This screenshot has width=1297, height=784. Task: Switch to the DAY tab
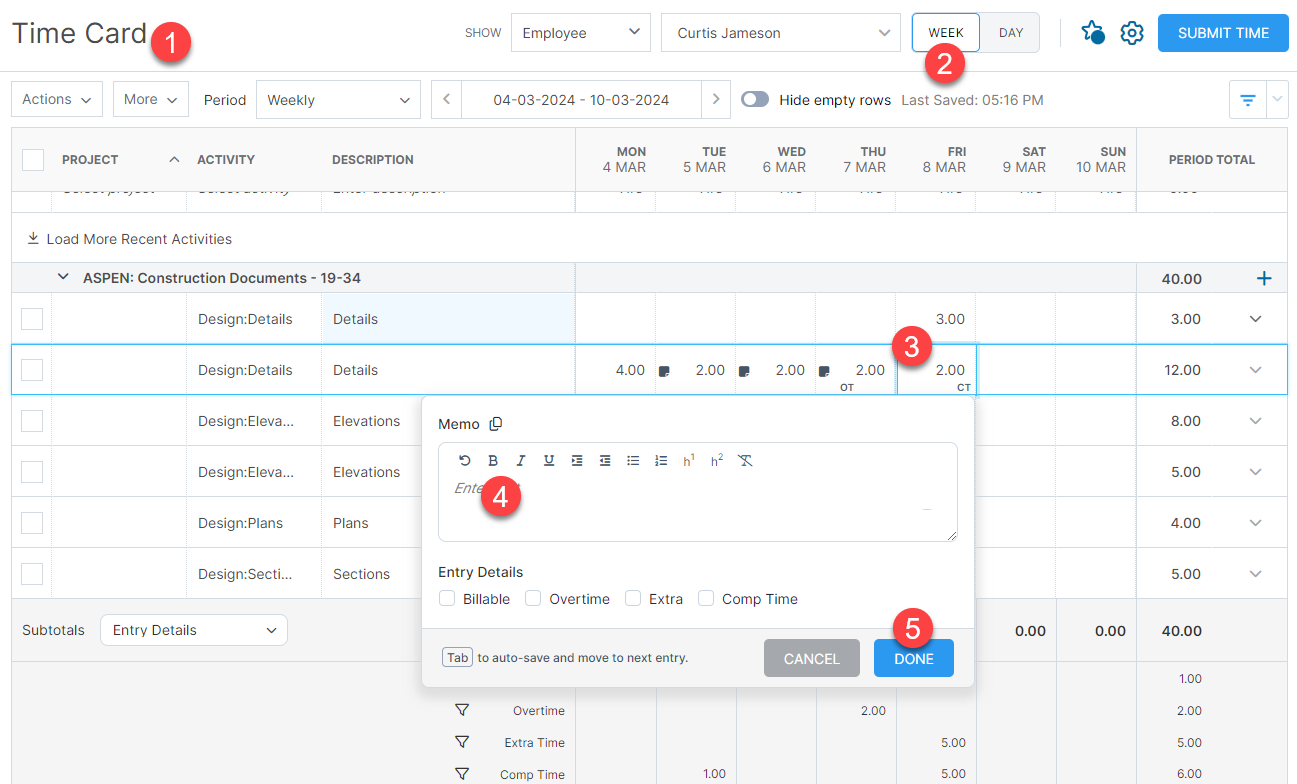tap(1009, 32)
